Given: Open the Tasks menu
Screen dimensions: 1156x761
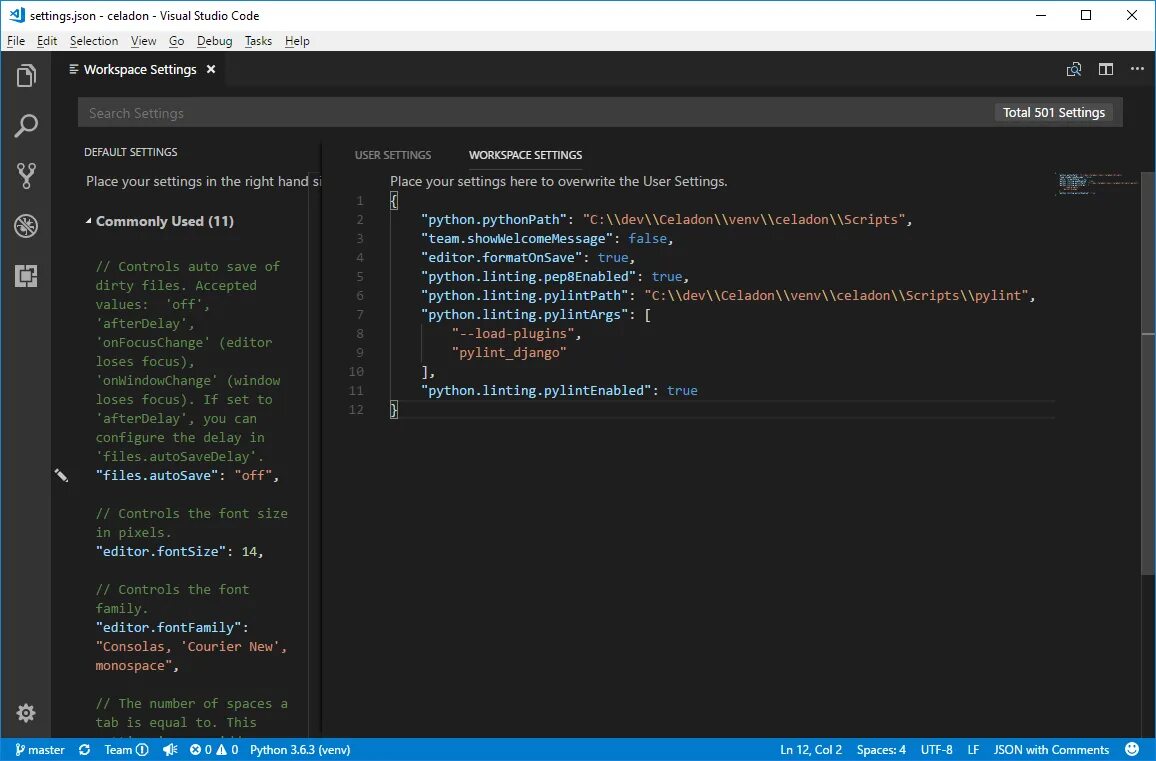Looking at the screenshot, I should tap(258, 41).
